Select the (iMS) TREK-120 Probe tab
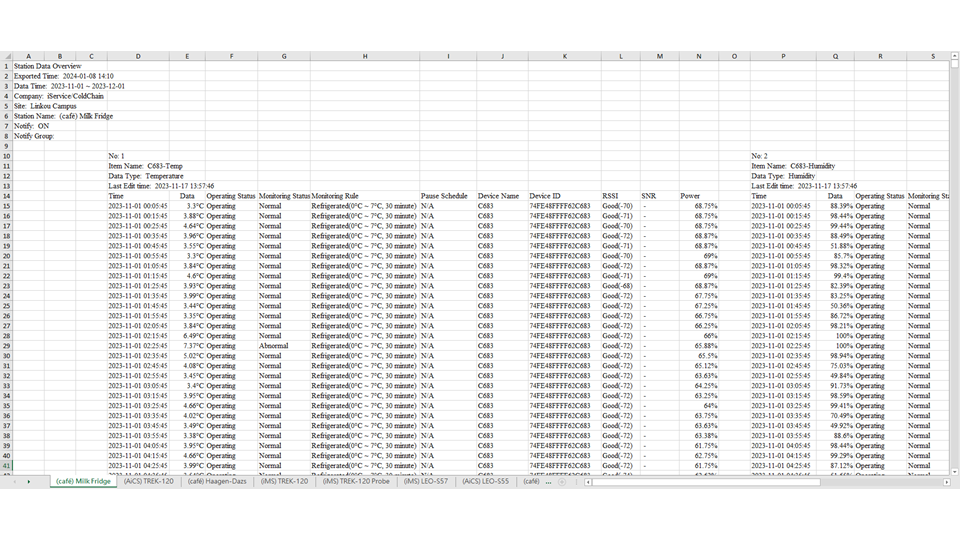 [x=356, y=481]
